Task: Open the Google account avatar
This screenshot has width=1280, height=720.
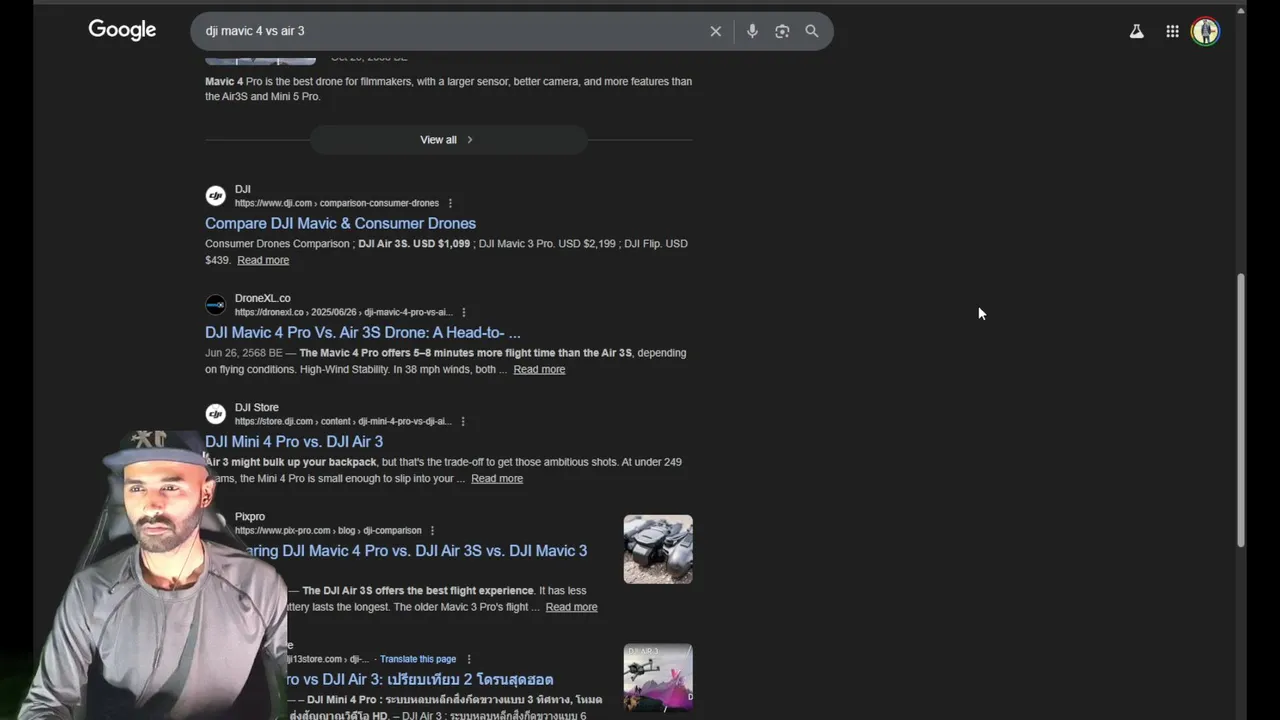Action: tap(1205, 31)
